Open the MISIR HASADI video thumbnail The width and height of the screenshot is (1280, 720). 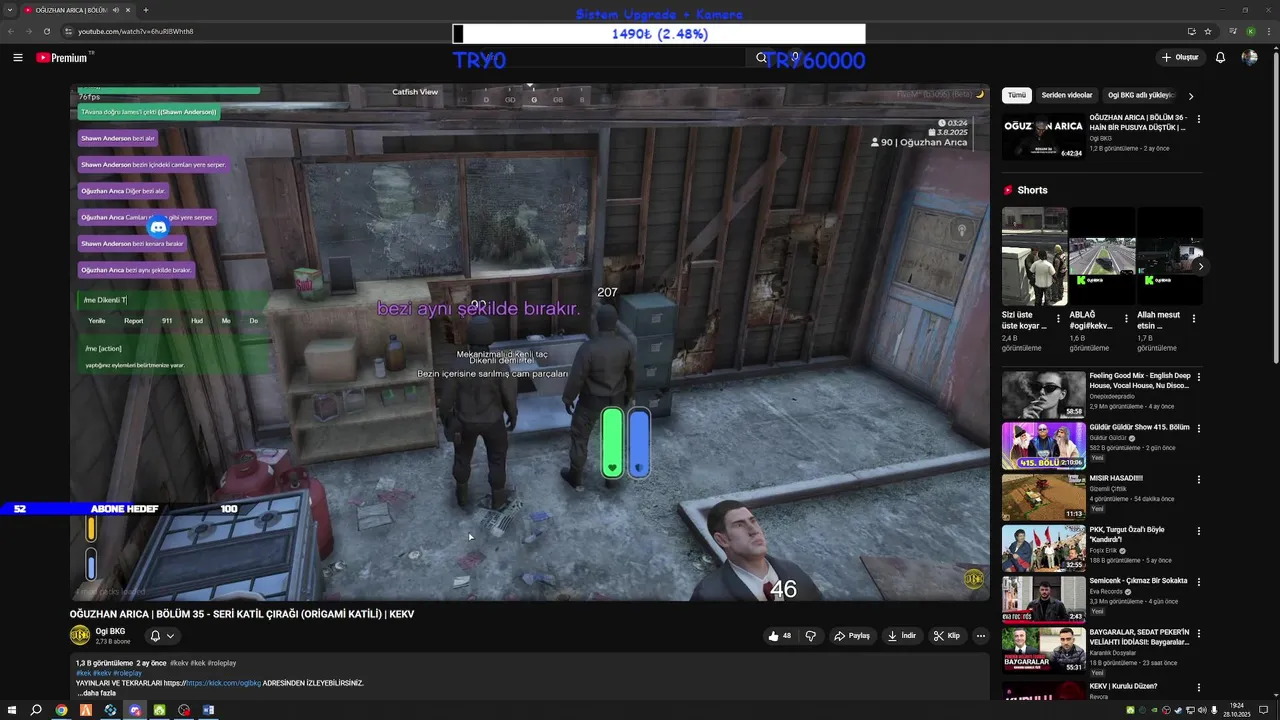[1043, 497]
